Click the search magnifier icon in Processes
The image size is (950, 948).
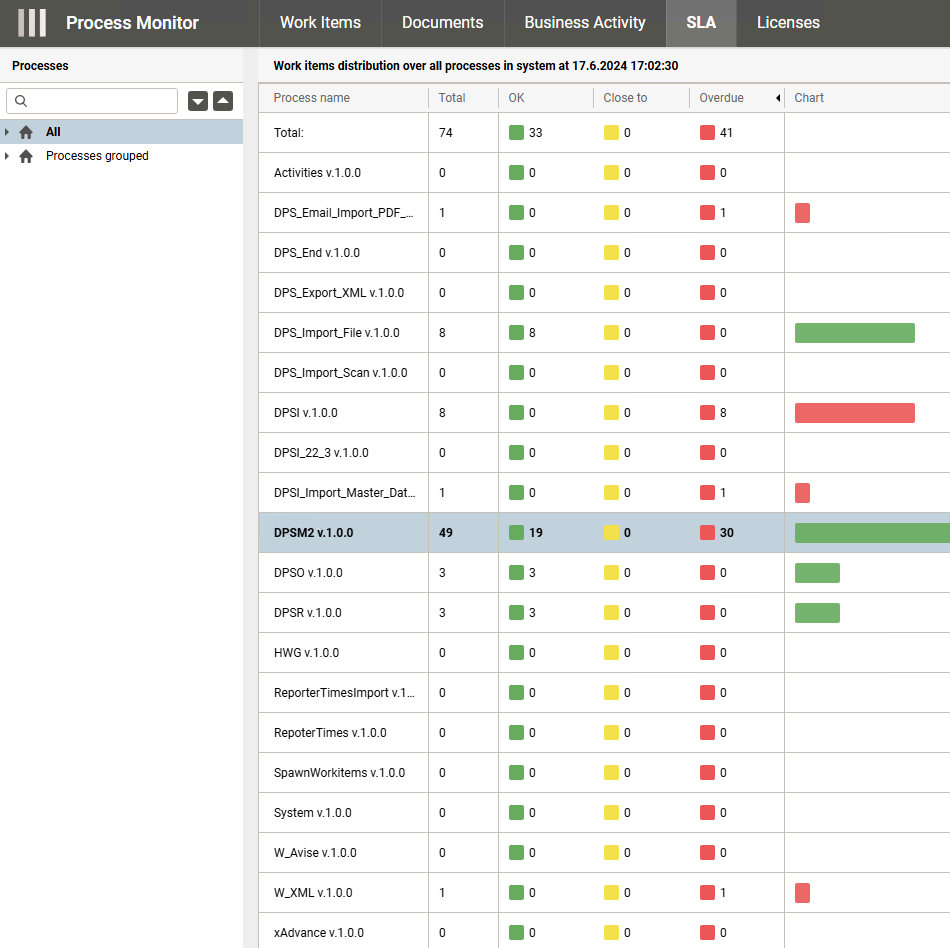tap(21, 101)
